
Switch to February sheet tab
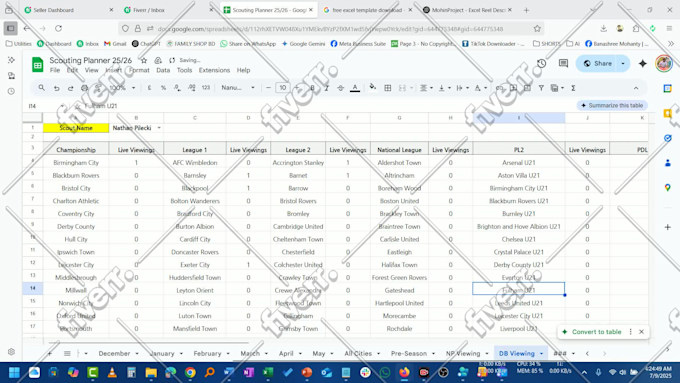(207, 354)
